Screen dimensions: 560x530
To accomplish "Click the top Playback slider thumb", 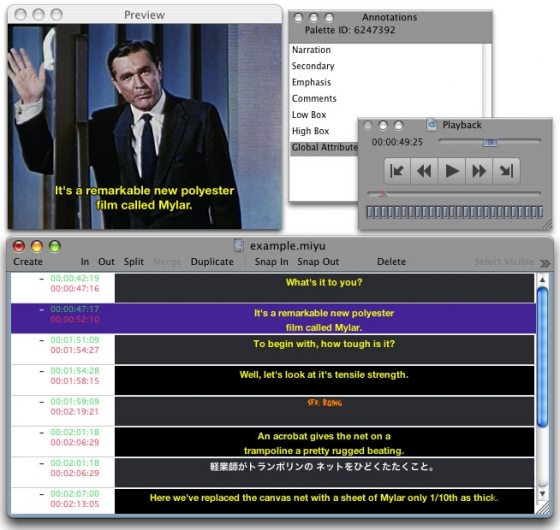I will pos(490,142).
